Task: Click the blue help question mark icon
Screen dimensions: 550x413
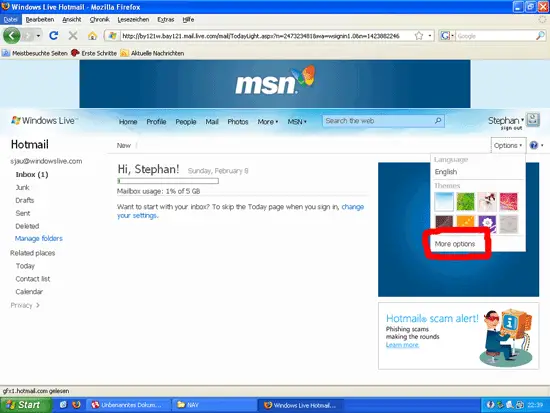Action: pos(534,145)
